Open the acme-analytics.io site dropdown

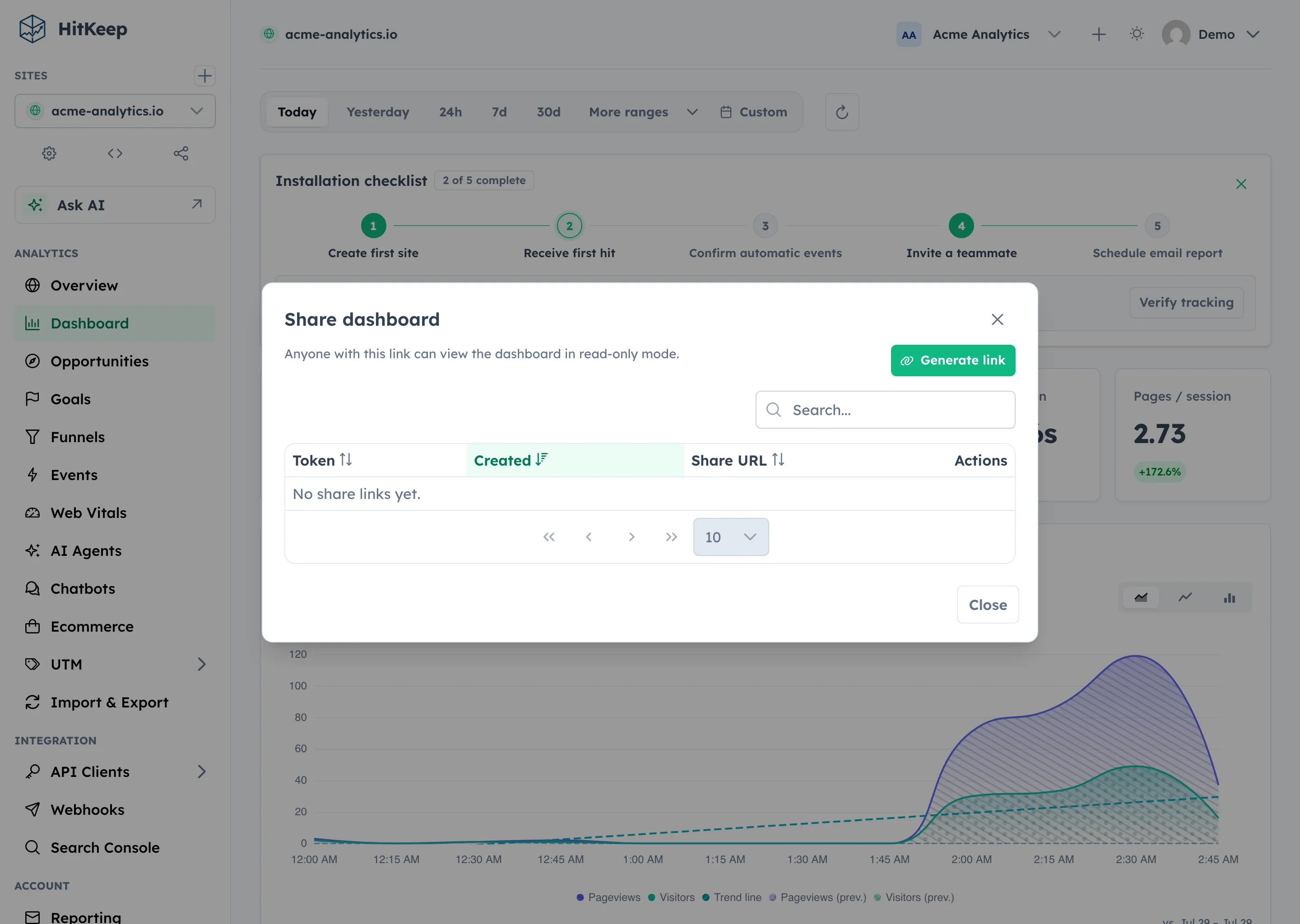pos(115,111)
